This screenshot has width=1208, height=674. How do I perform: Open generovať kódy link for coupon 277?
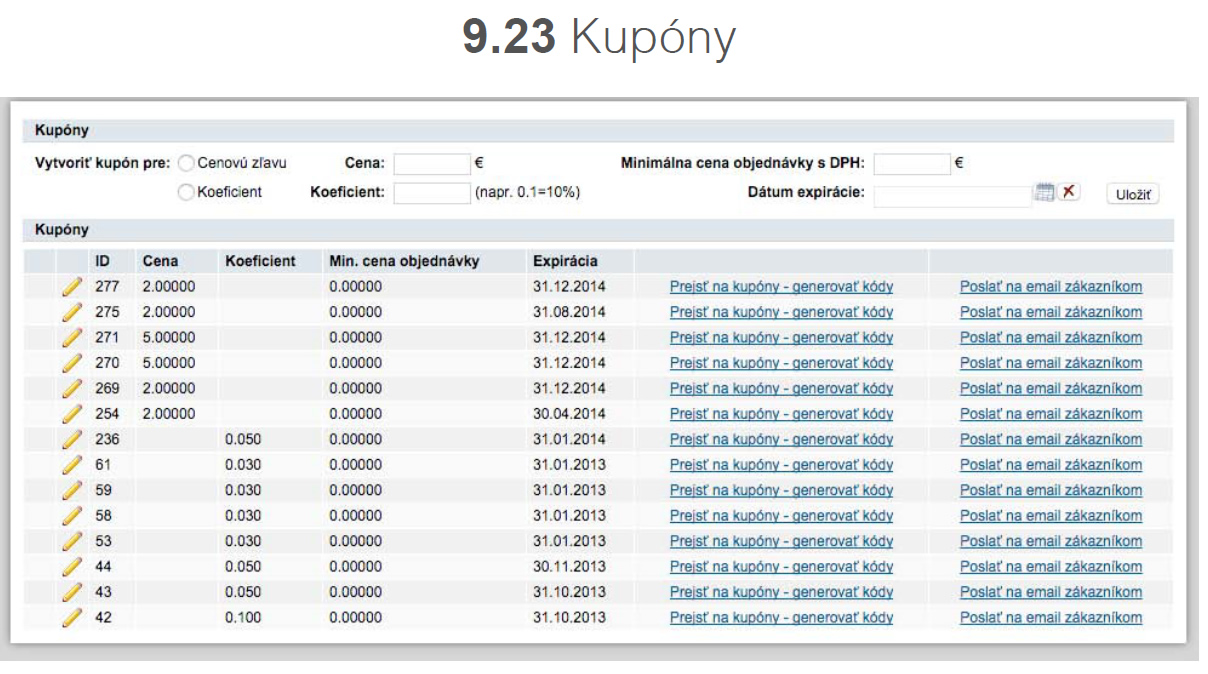click(781, 287)
